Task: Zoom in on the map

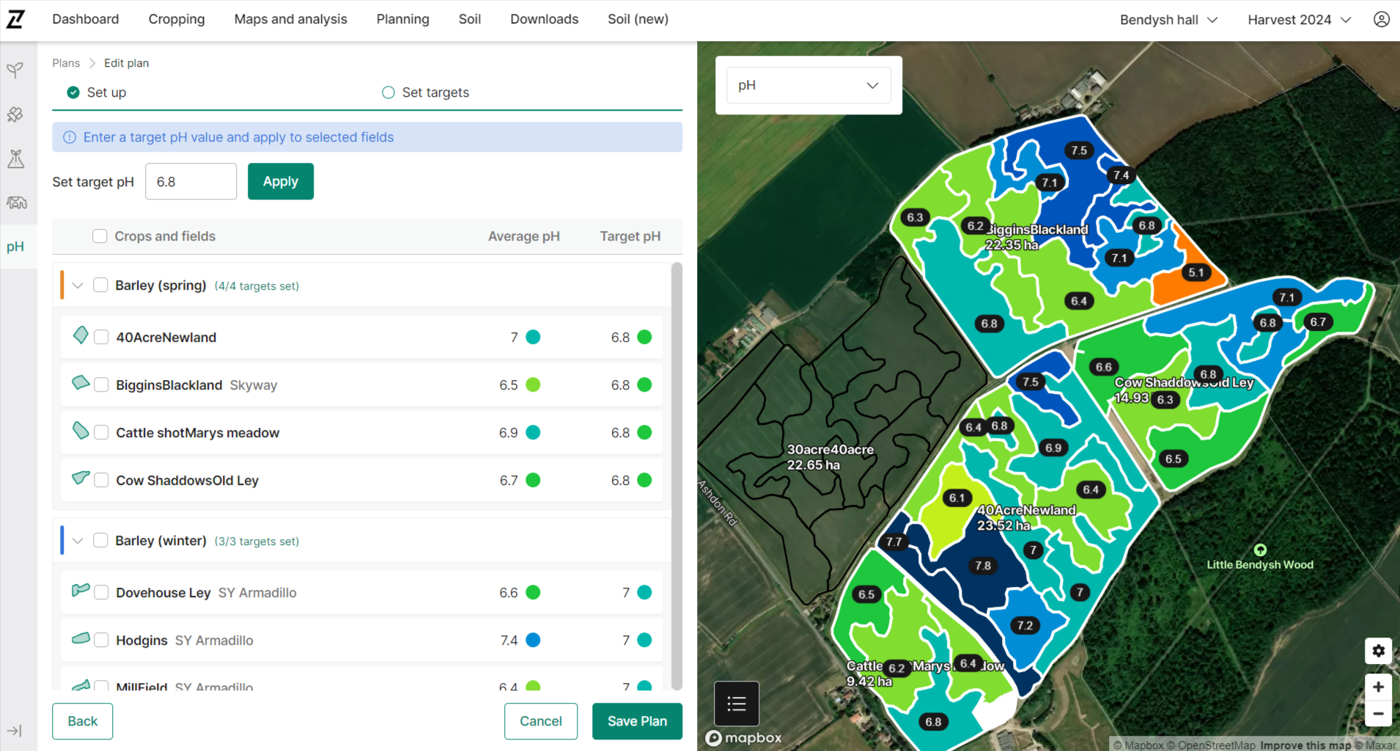Action: [1378, 688]
